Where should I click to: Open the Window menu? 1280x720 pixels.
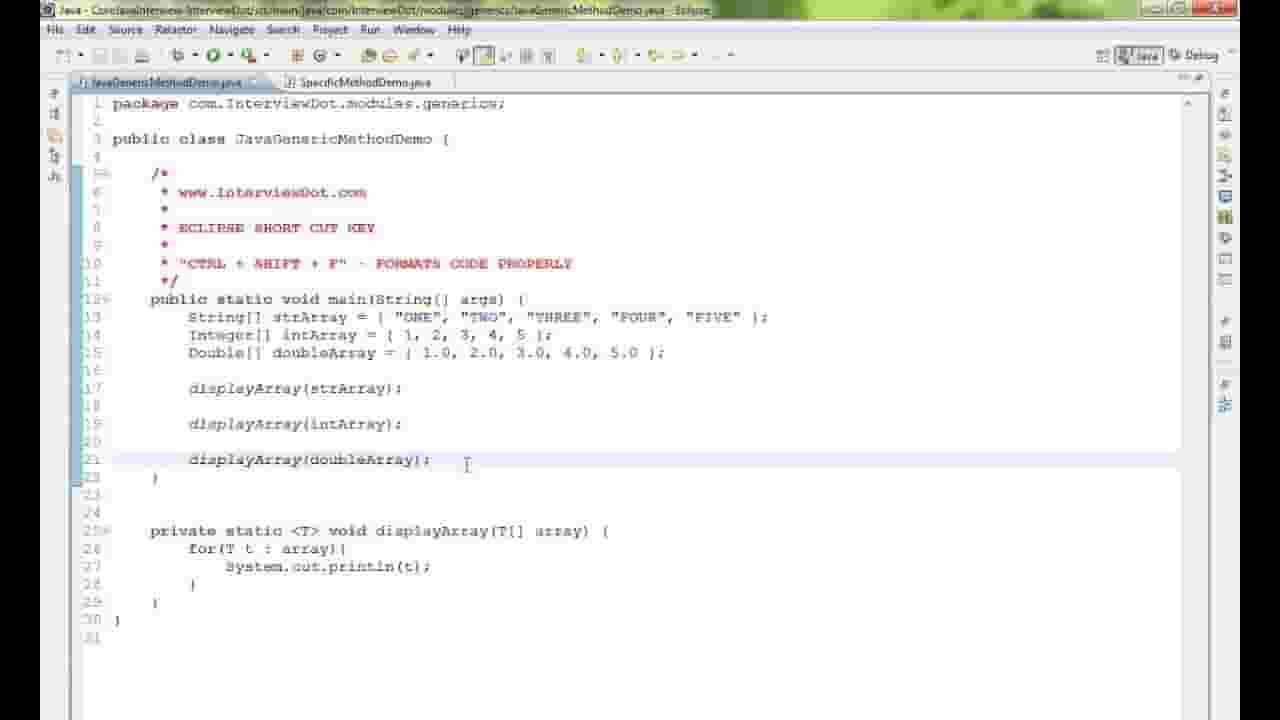click(414, 31)
